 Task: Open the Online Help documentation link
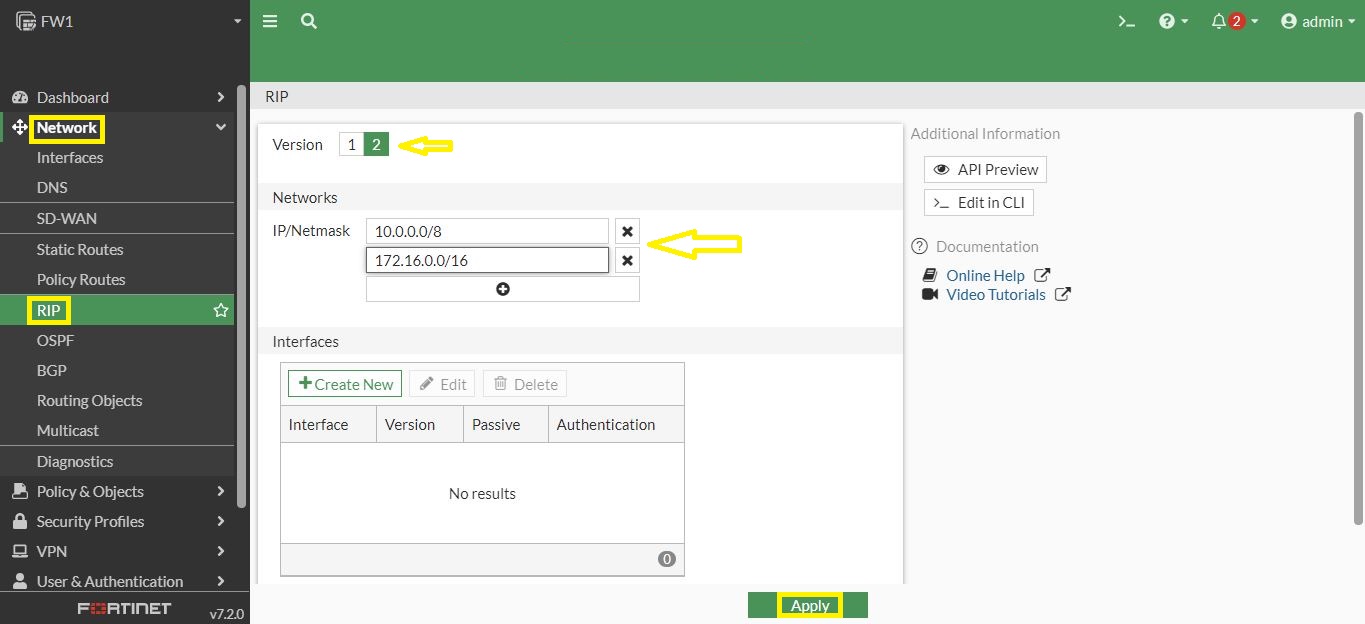pos(985,275)
